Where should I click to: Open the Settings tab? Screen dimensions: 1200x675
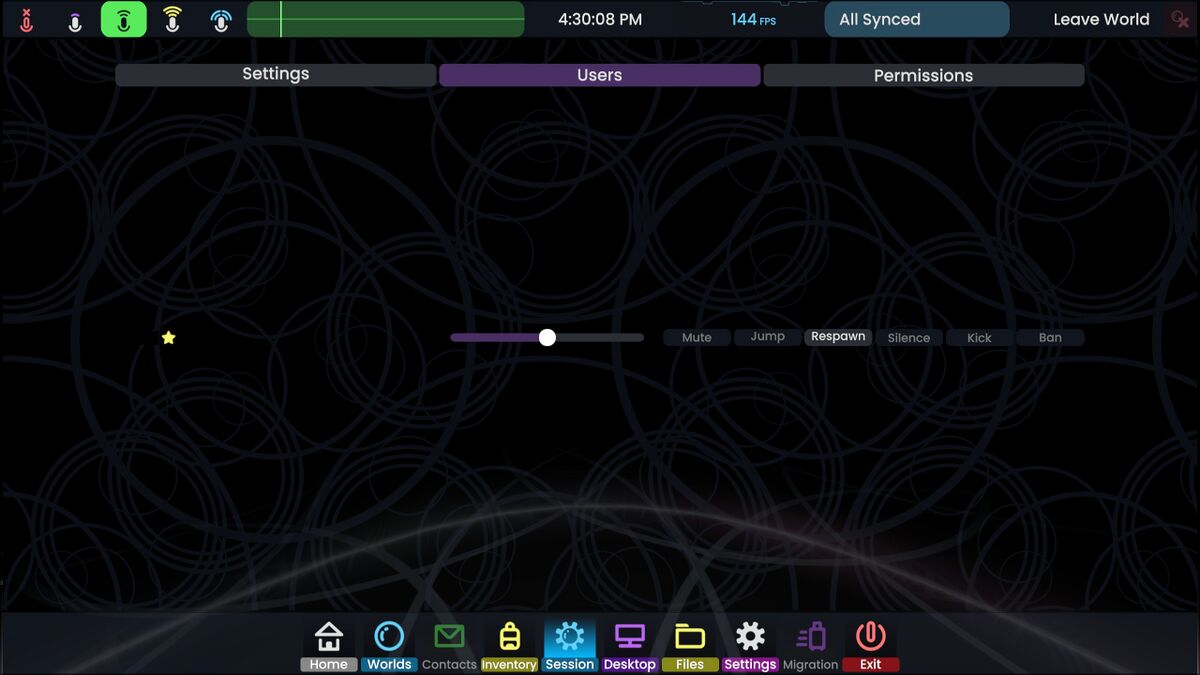point(275,73)
